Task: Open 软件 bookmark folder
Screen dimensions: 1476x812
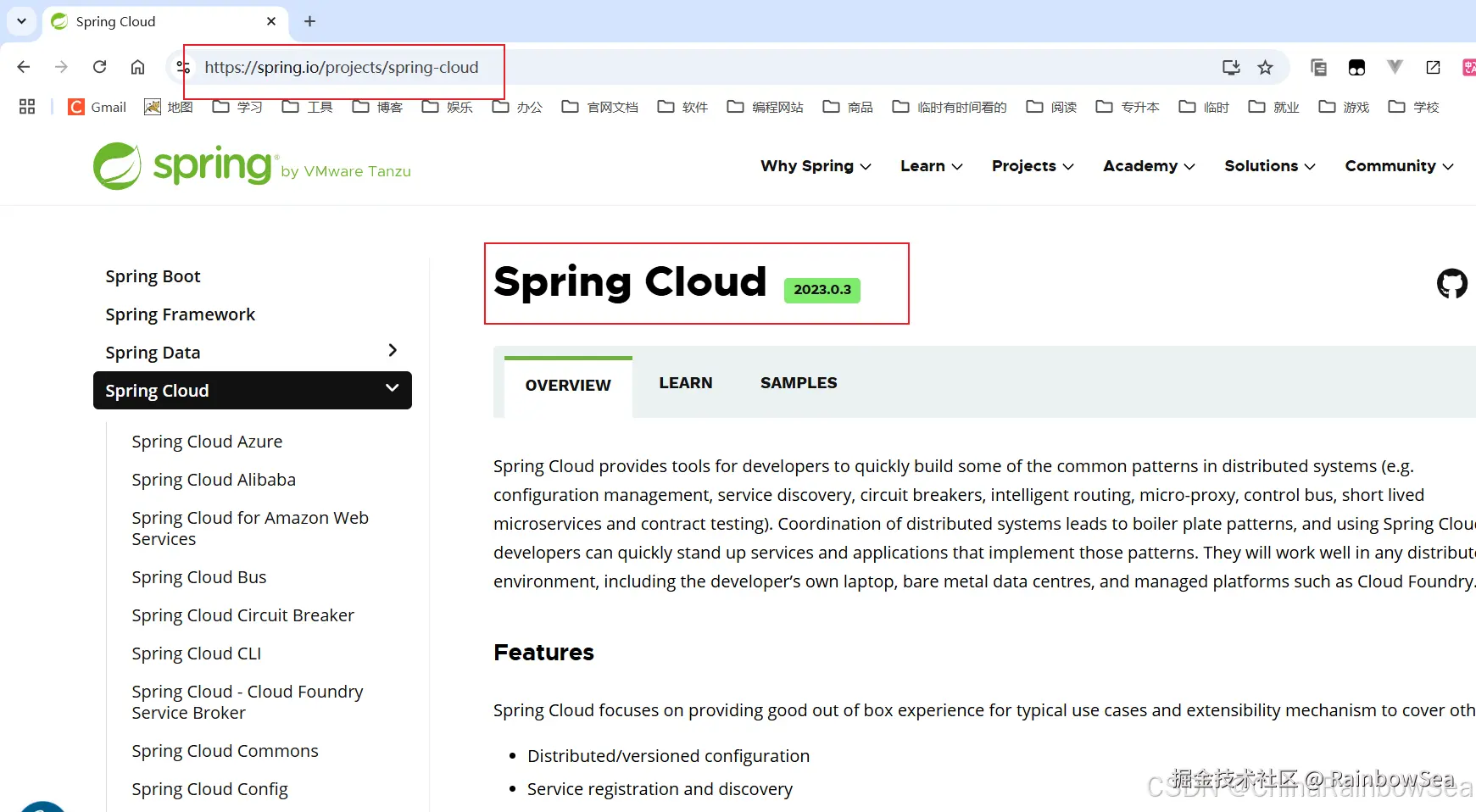Action: (682, 107)
